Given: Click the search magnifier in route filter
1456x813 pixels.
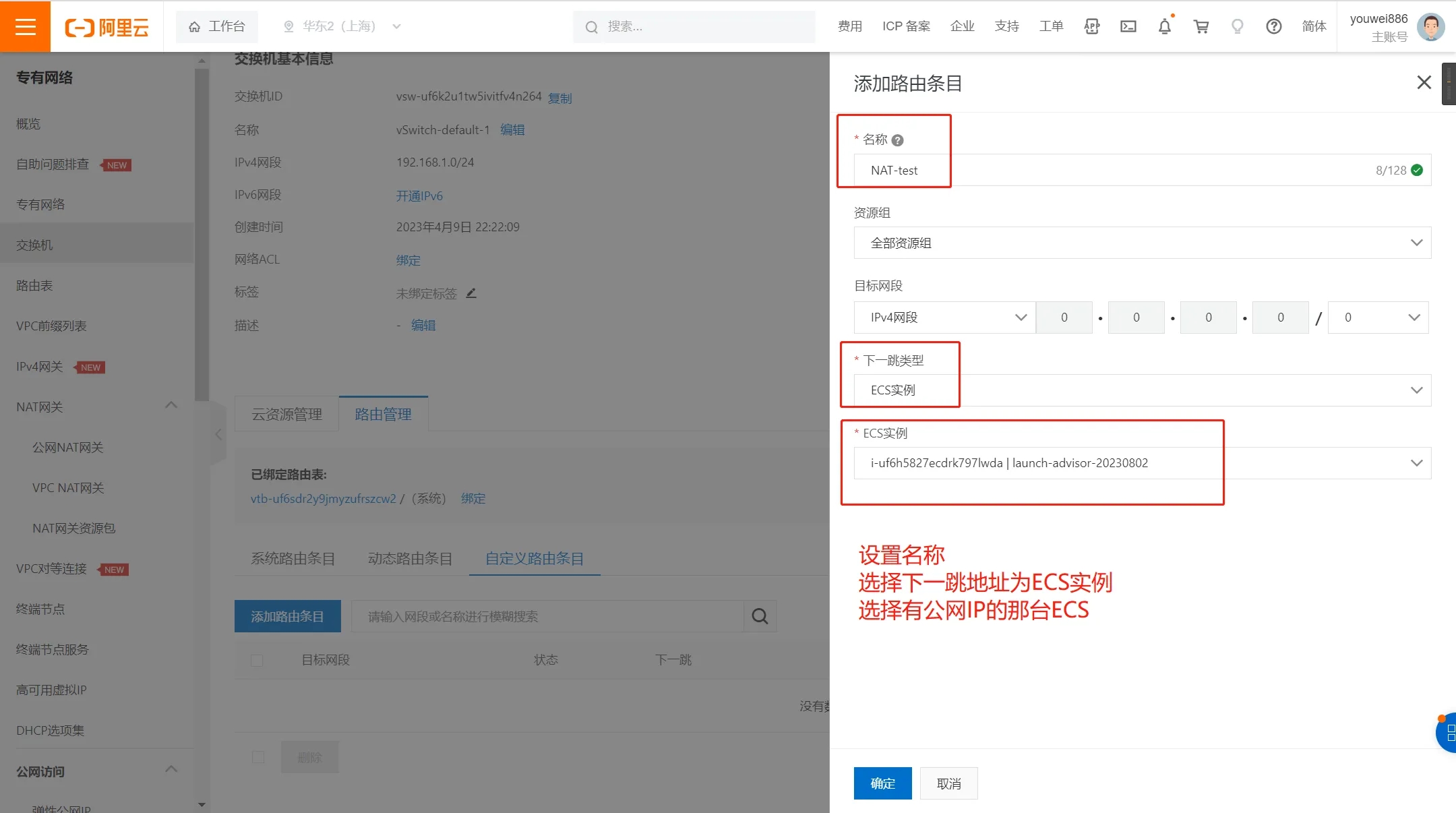Looking at the screenshot, I should point(760,616).
